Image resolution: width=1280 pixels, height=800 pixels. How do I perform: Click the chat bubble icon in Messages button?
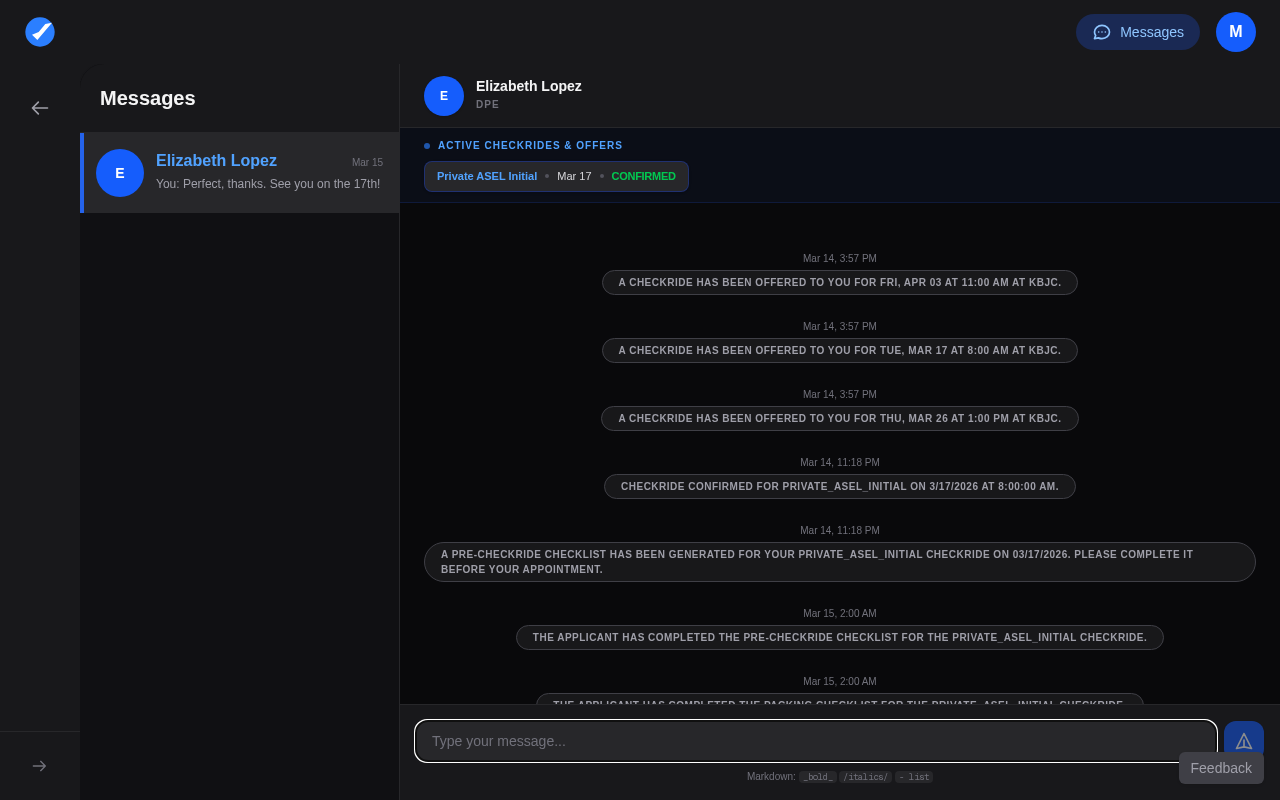click(x=1101, y=32)
